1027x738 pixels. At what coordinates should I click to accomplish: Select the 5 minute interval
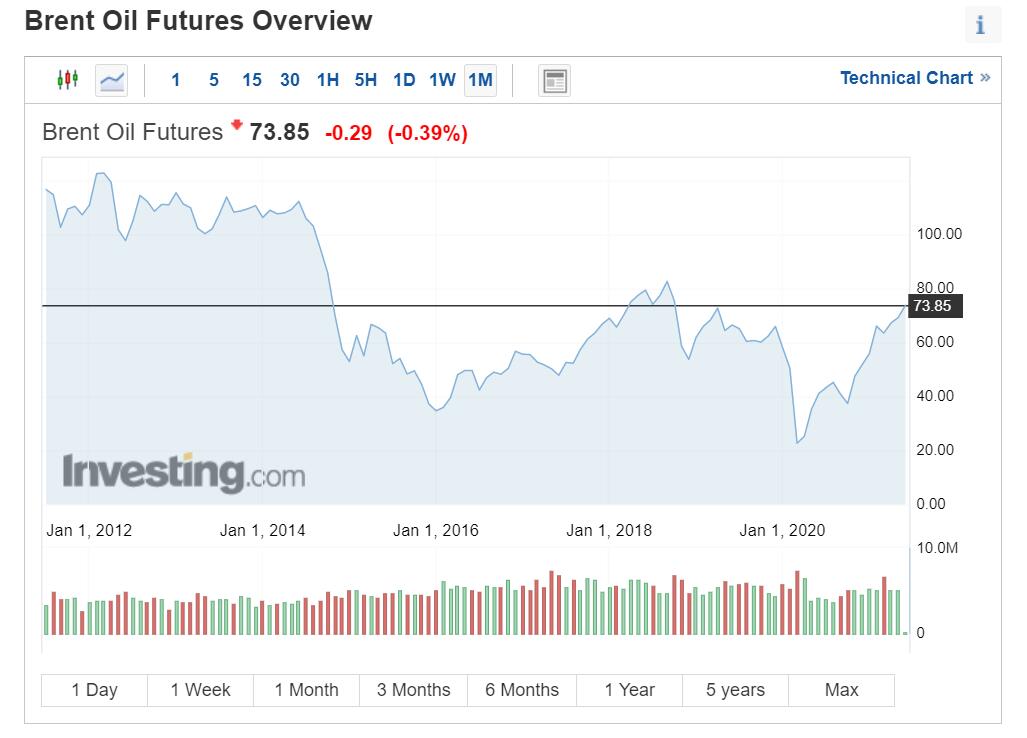tap(213, 80)
